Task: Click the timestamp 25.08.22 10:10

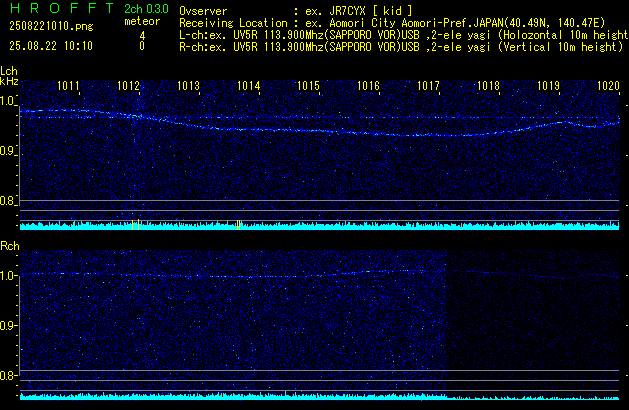Action: click(51, 46)
